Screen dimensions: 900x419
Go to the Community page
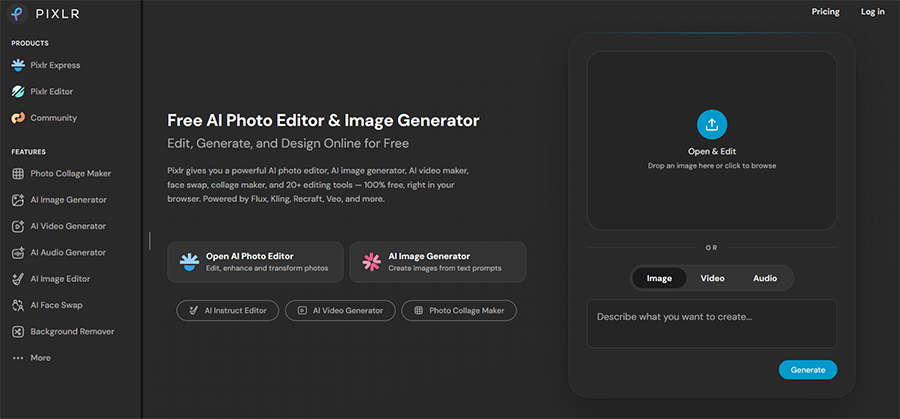coord(53,118)
